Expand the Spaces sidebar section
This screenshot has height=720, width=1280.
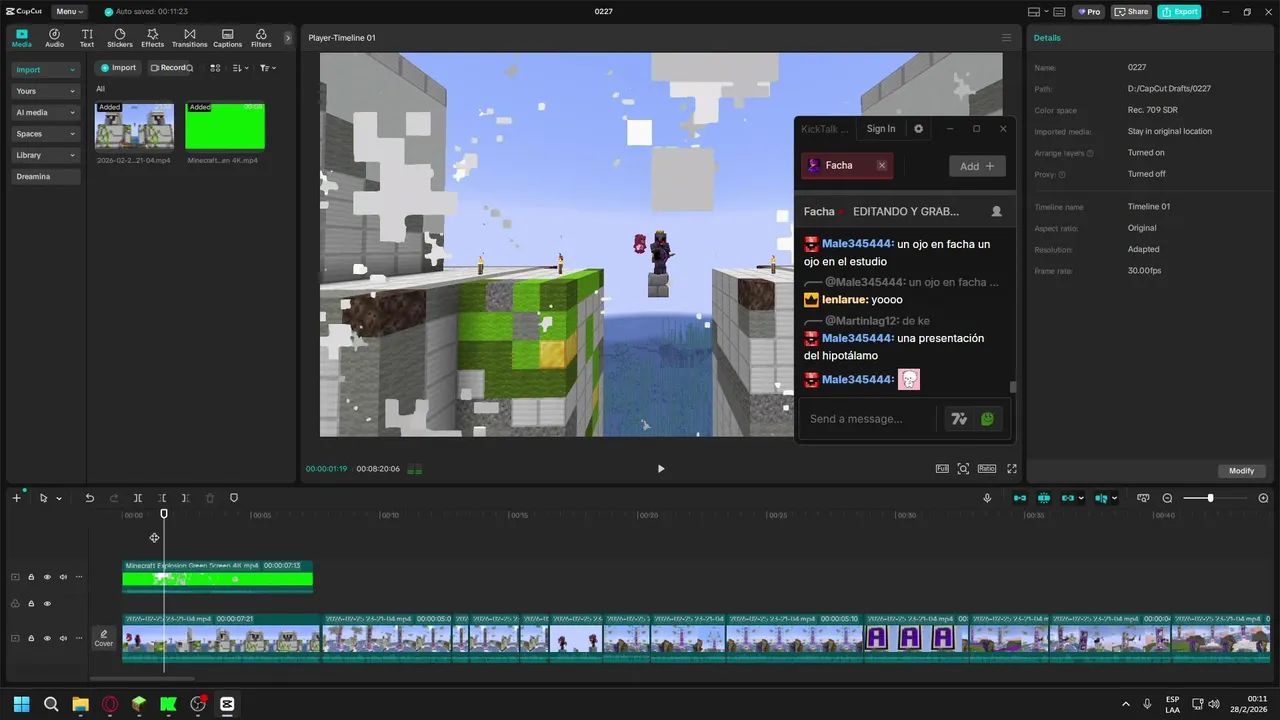click(x=46, y=134)
